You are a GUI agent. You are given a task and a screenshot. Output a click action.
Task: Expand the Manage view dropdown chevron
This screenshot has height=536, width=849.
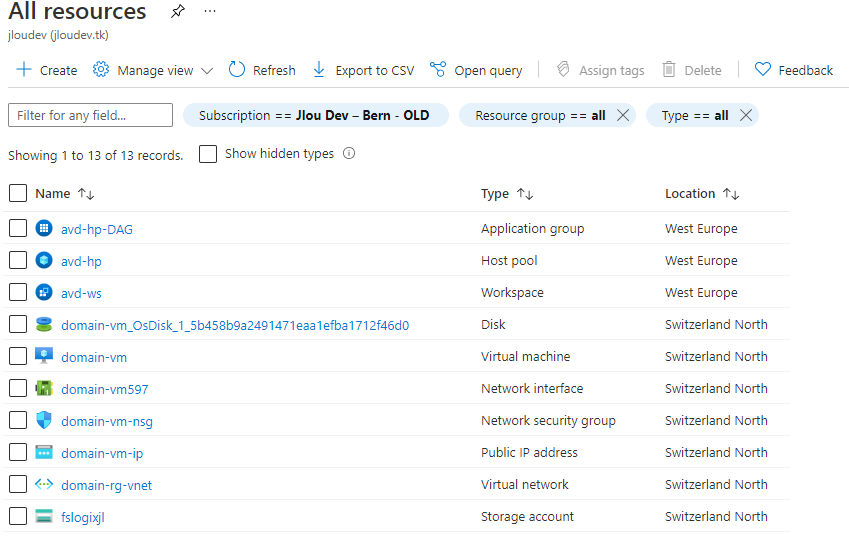tap(207, 71)
